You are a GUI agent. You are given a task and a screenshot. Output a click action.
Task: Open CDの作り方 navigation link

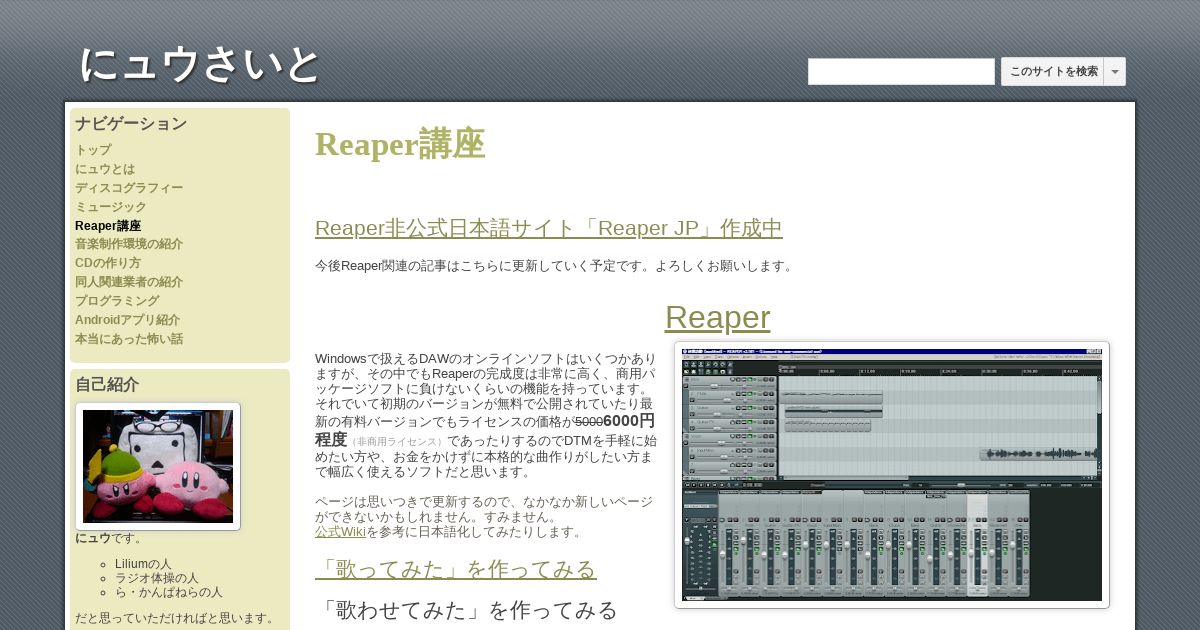pyautogui.click(x=108, y=263)
